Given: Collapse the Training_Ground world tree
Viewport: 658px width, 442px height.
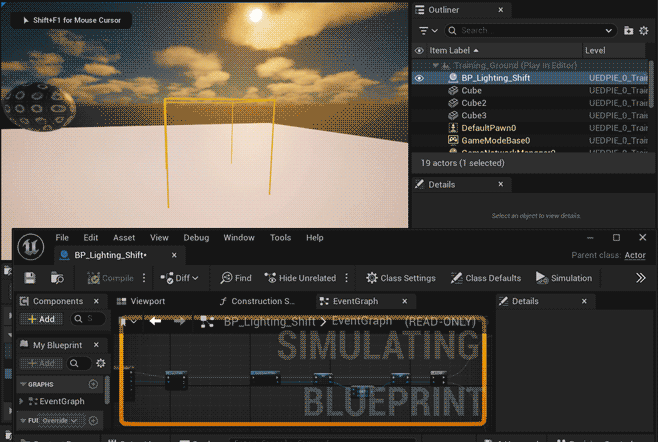Looking at the screenshot, I should [436, 65].
